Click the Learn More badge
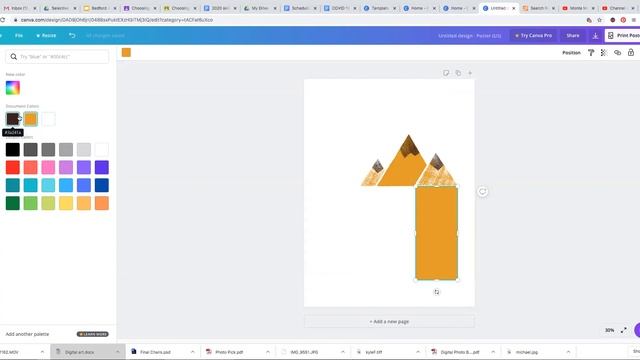The width and height of the screenshot is (640, 360). (x=93, y=334)
